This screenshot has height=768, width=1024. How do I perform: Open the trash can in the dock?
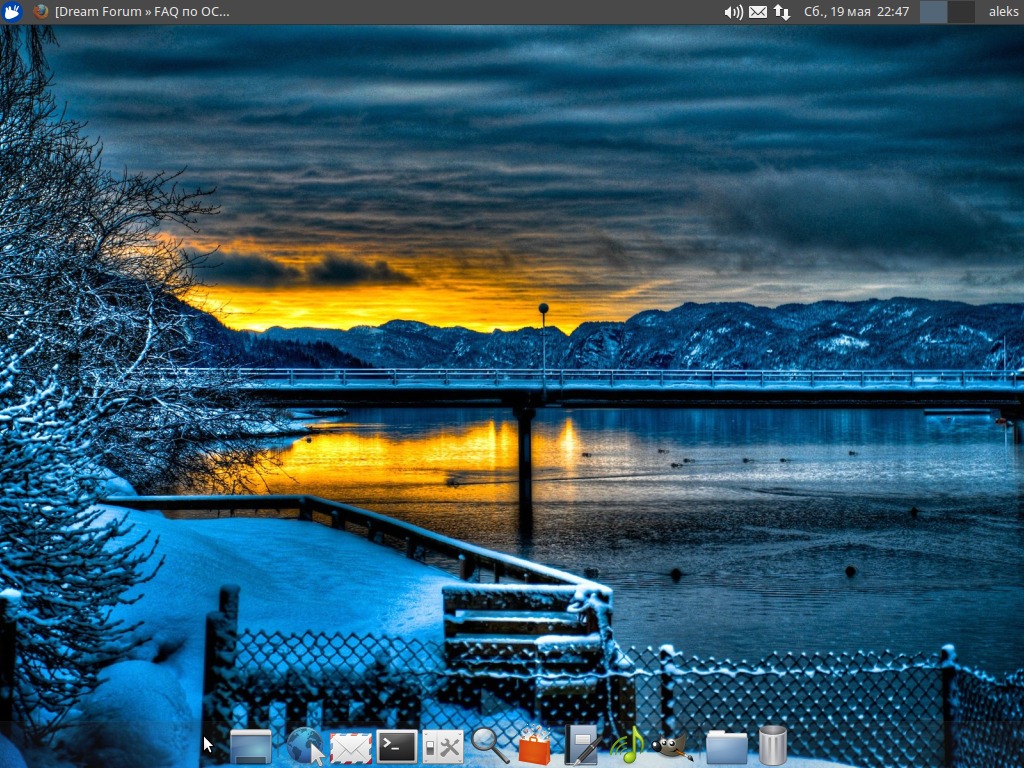(x=773, y=745)
